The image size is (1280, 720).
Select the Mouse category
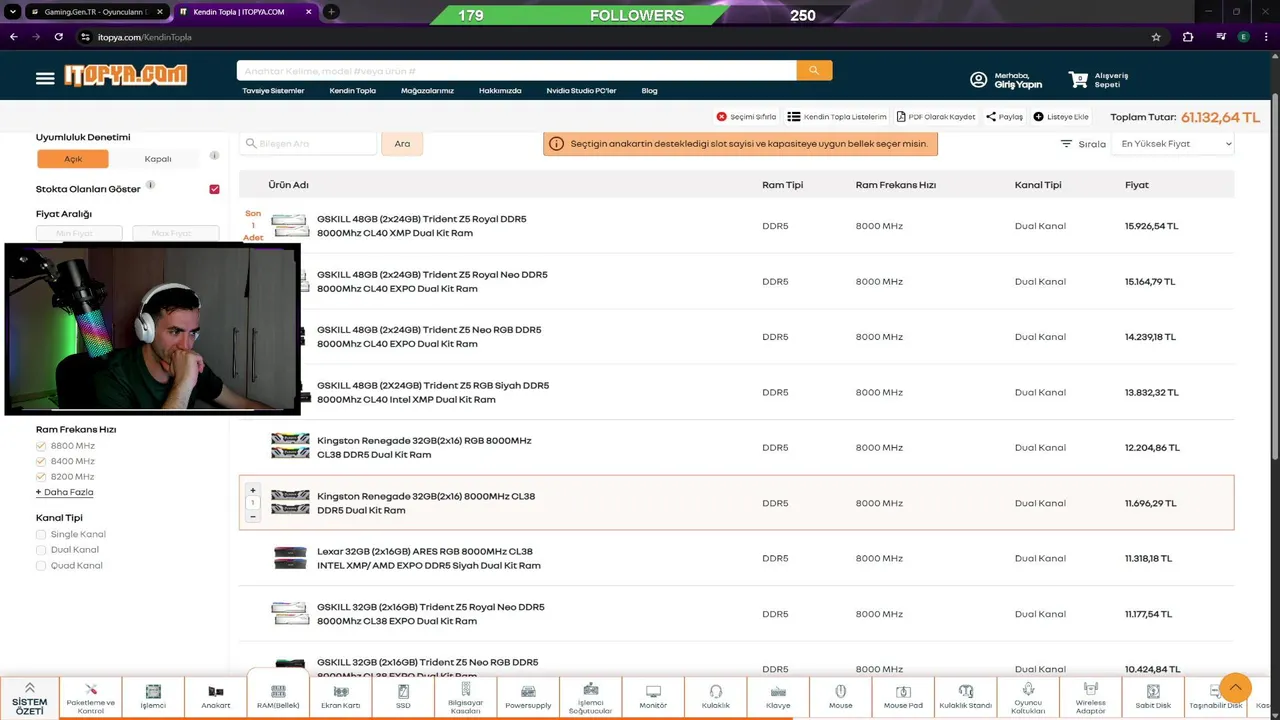coord(840,697)
